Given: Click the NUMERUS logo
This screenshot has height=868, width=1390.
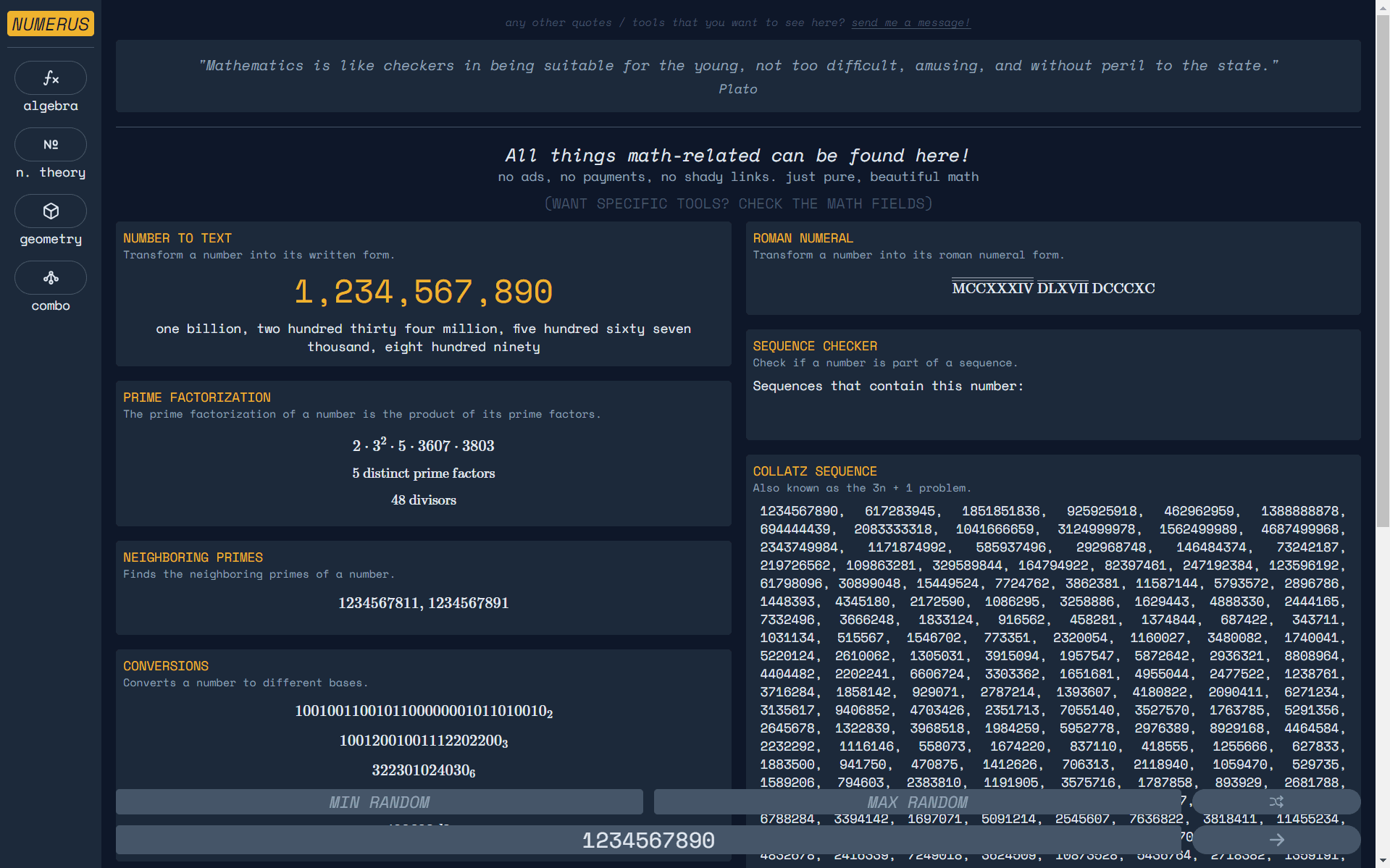Looking at the screenshot, I should tap(51, 24).
